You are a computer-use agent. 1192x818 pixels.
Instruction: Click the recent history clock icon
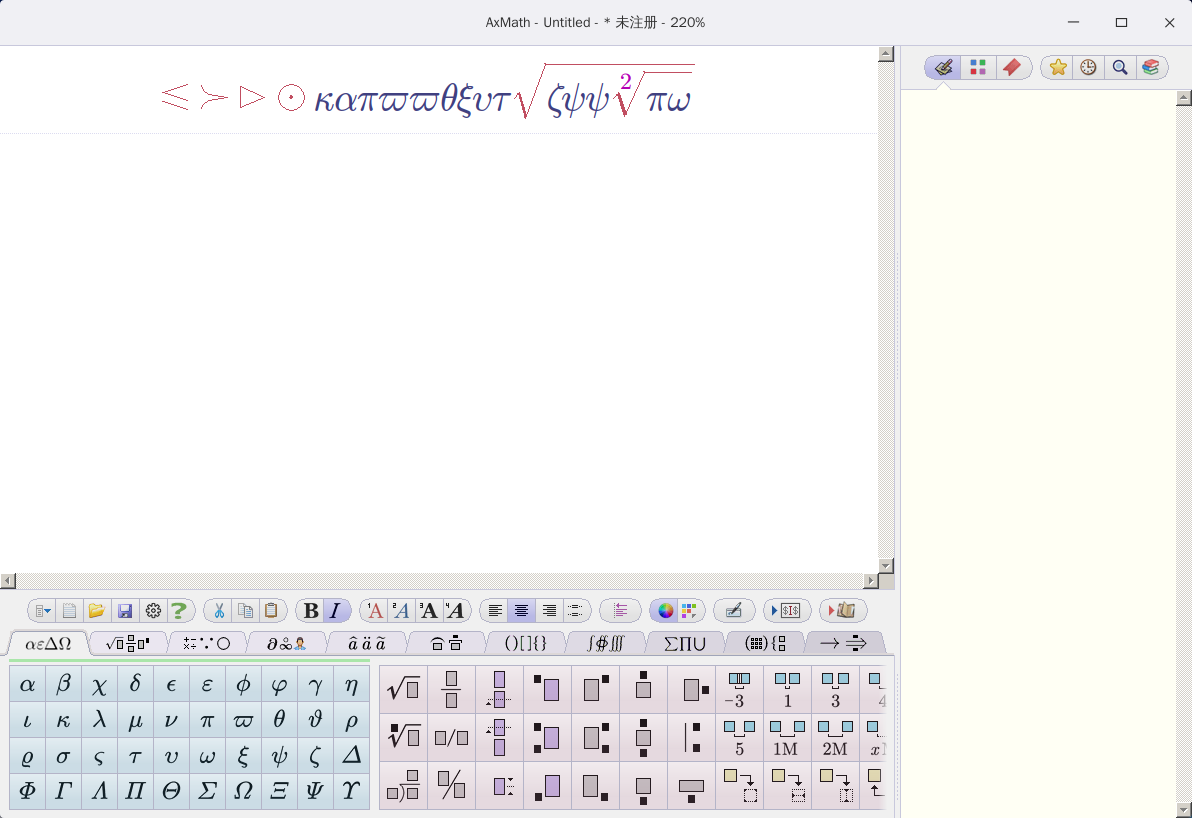tap(1089, 67)
